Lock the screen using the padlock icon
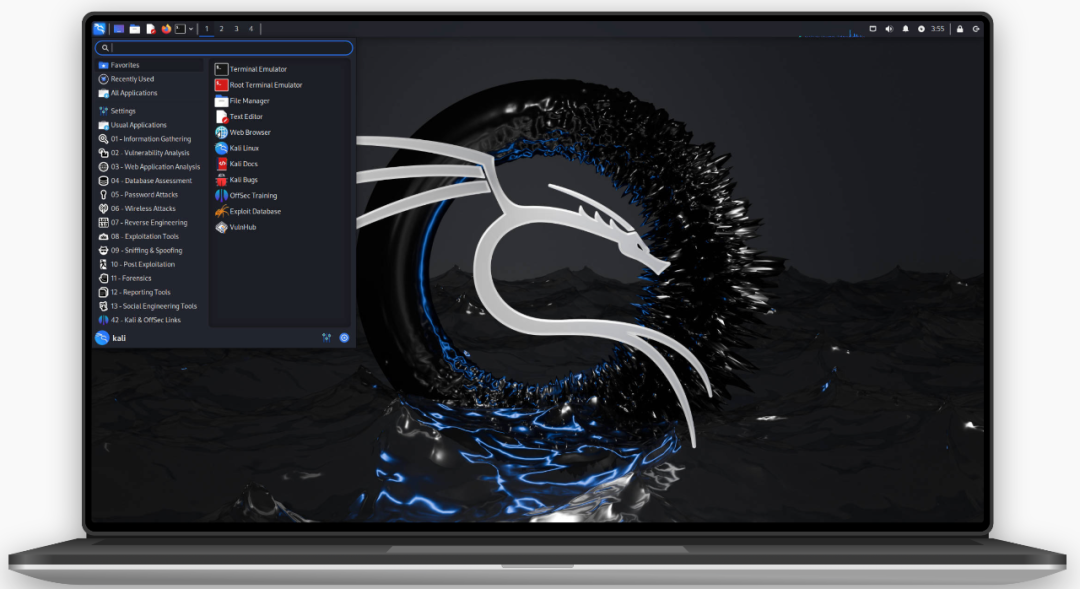Screen dimensions: 1080x589 [959, 29]
